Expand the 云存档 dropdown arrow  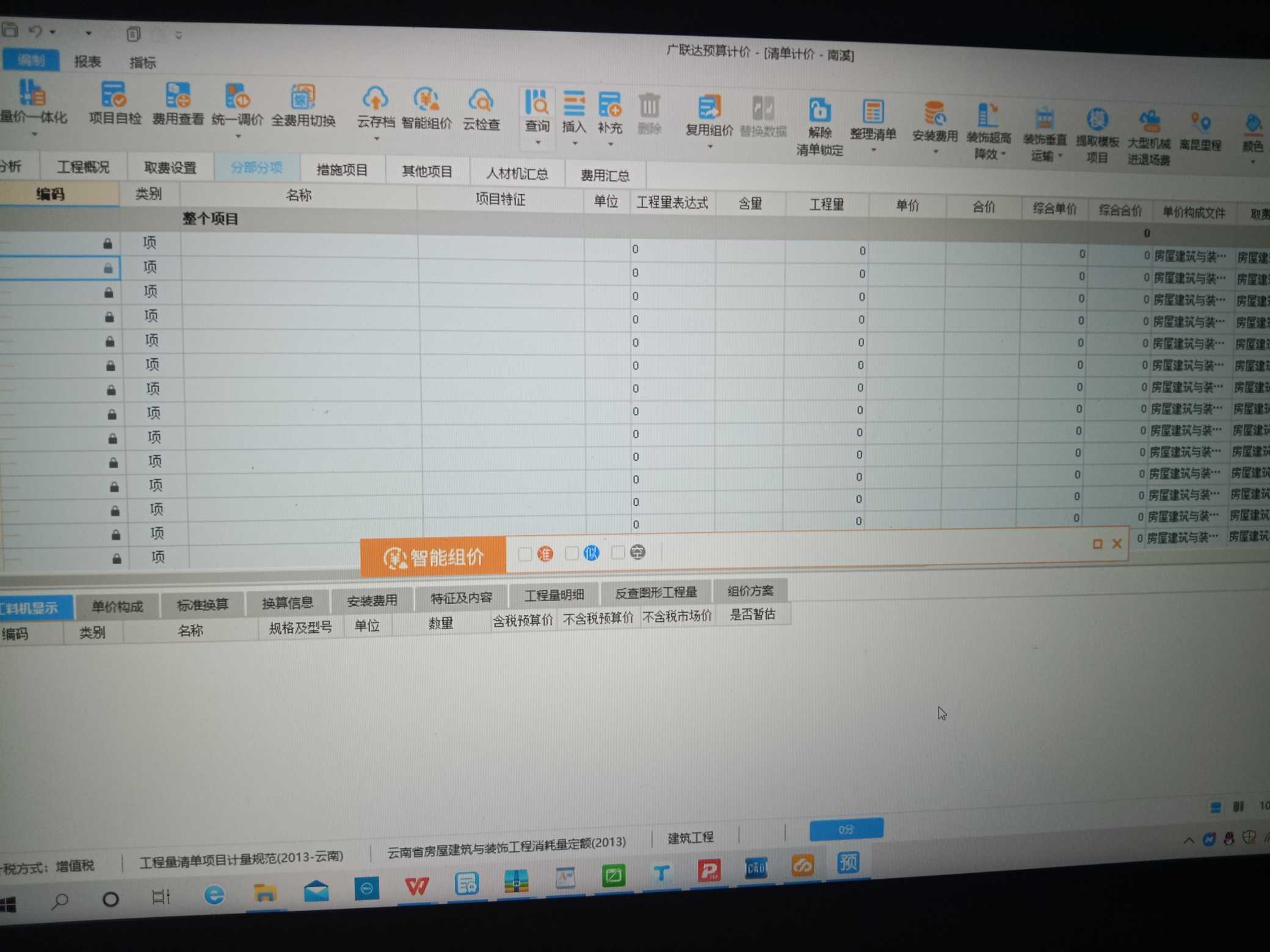coord(377,139)
